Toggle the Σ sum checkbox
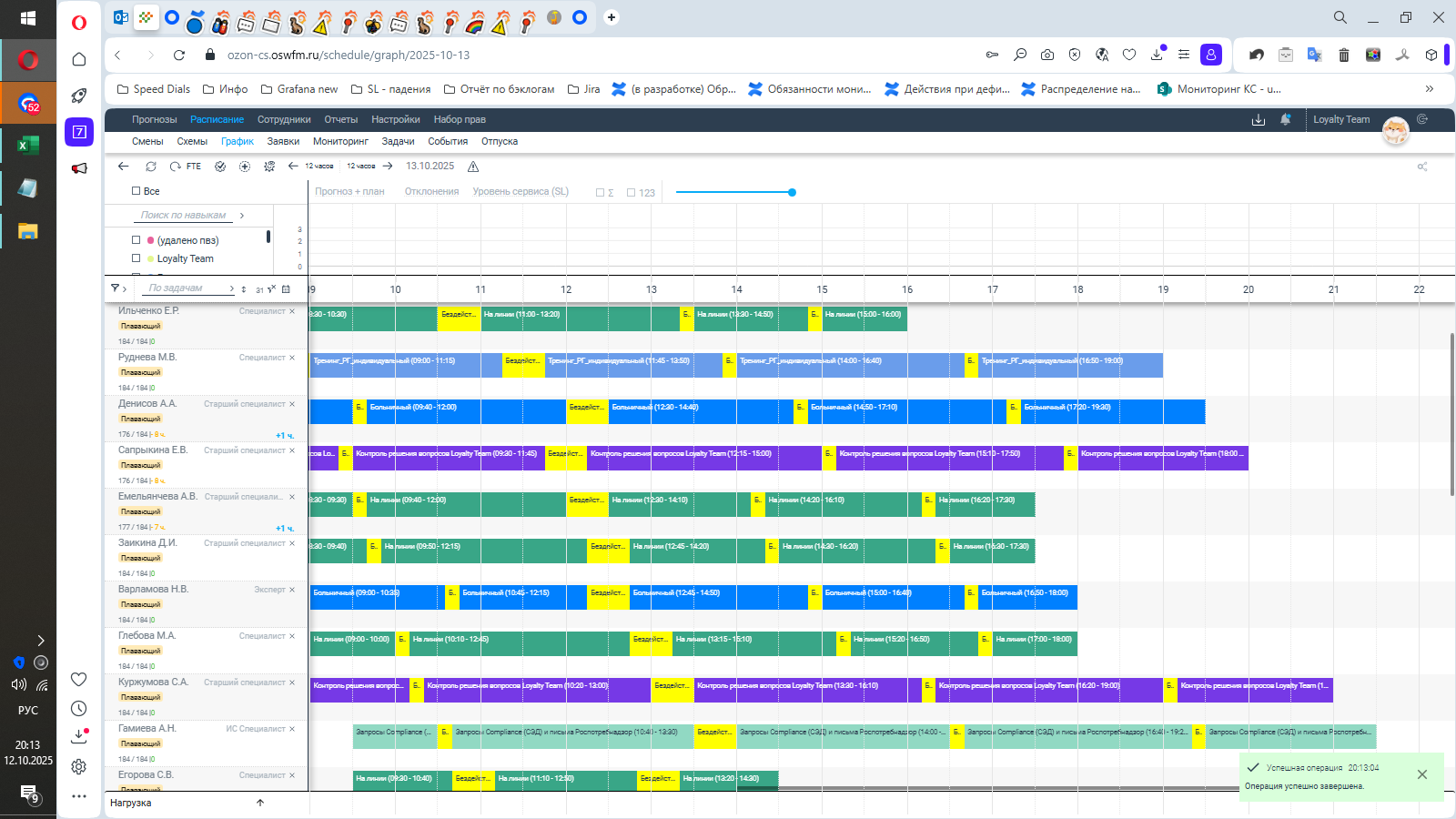This screenshot has width=1456, height=819. [600, 193]
